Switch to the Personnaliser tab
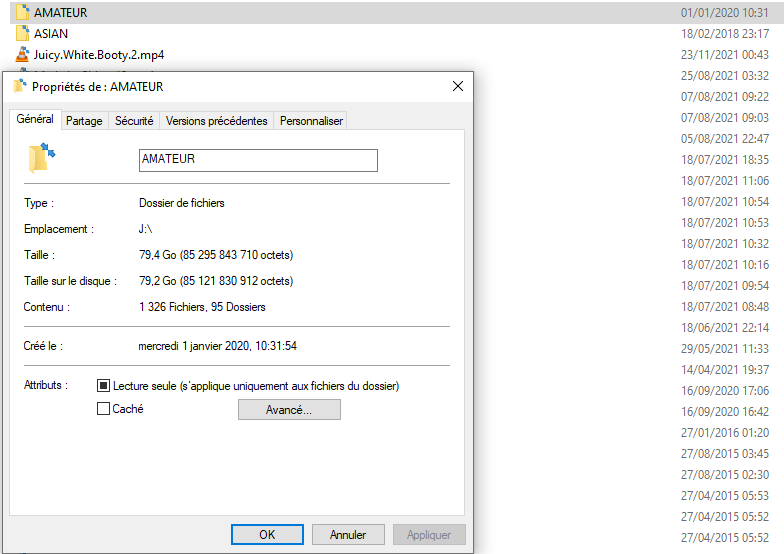784x554 pixels. coord(311,121)
